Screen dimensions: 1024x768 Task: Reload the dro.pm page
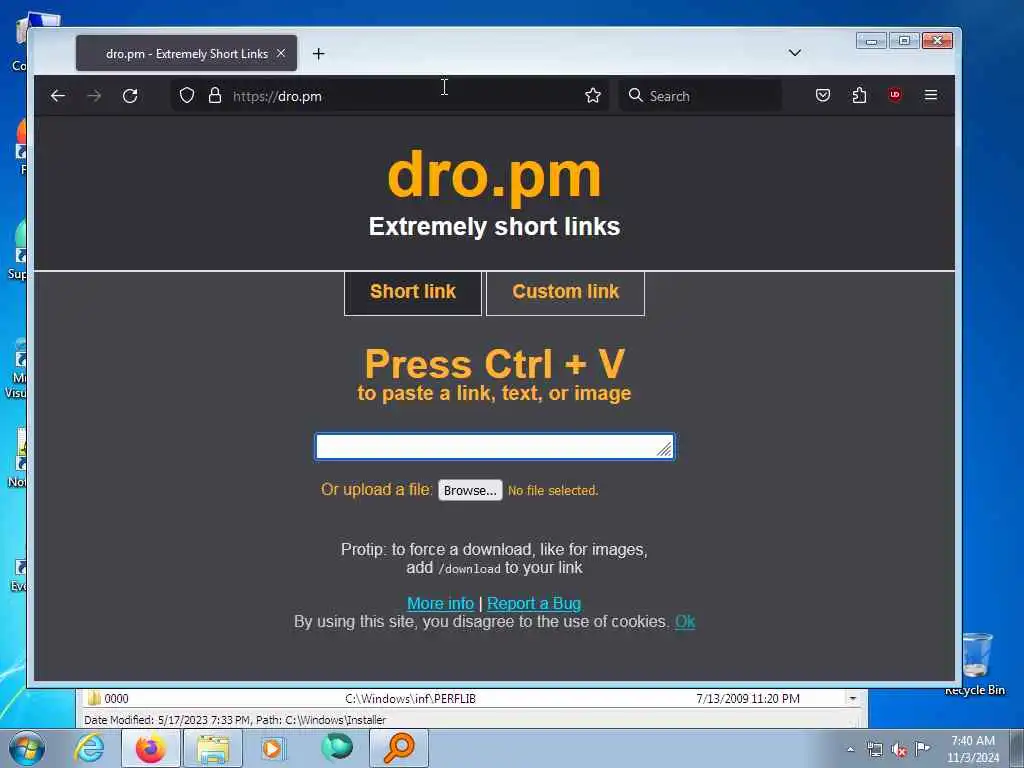130,96
